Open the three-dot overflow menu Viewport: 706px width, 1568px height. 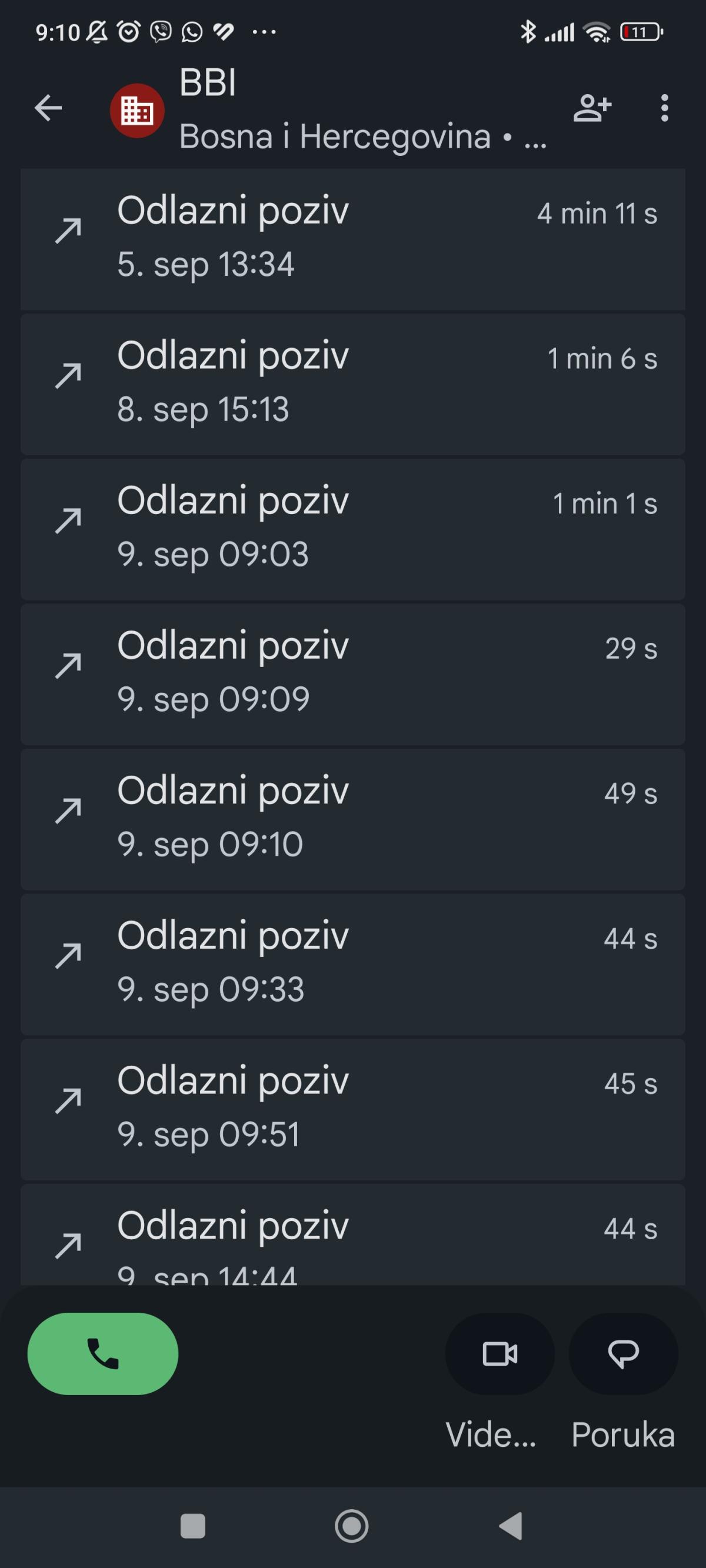(664, 108)
